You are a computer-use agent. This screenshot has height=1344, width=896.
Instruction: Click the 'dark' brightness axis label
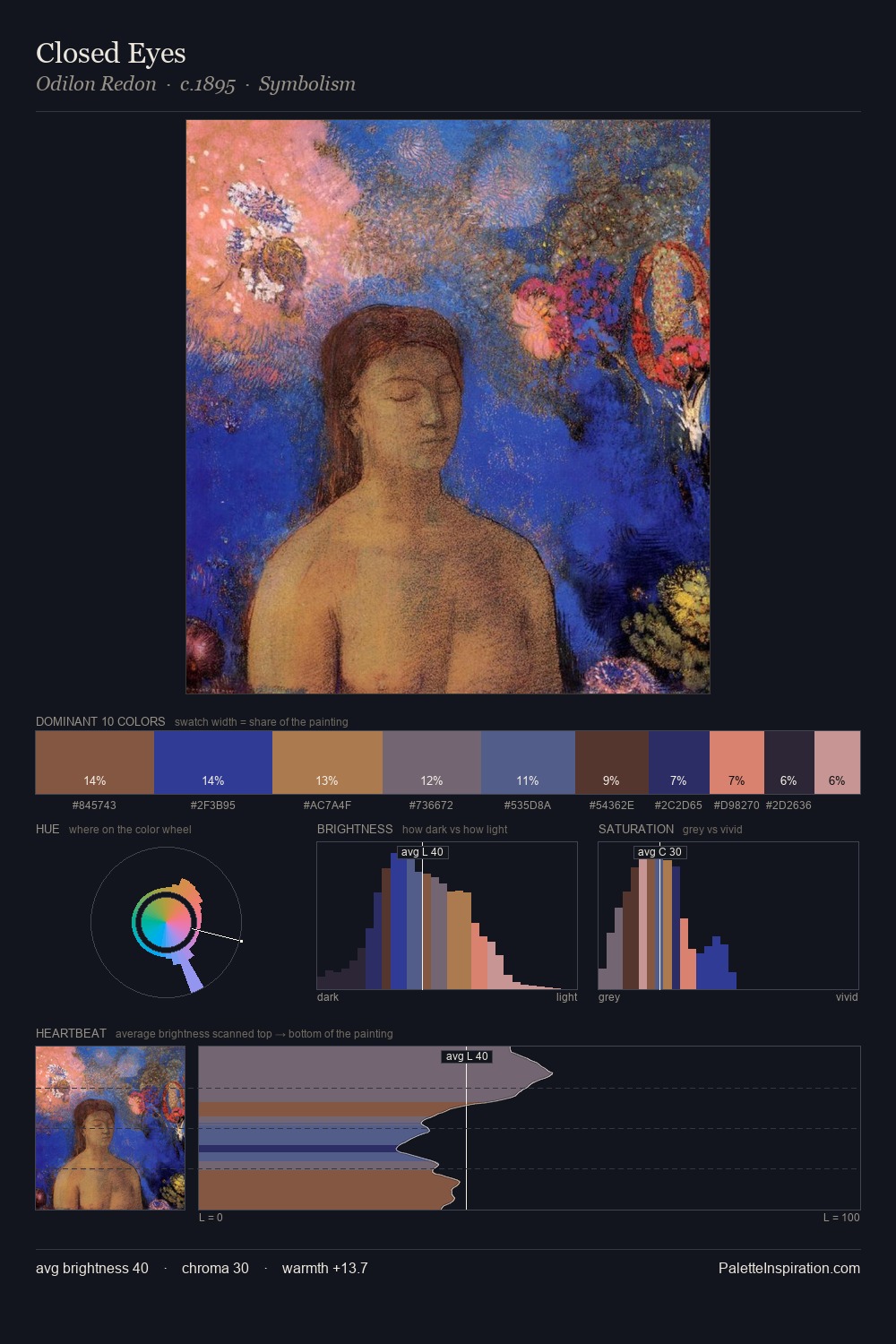[328, 996]
